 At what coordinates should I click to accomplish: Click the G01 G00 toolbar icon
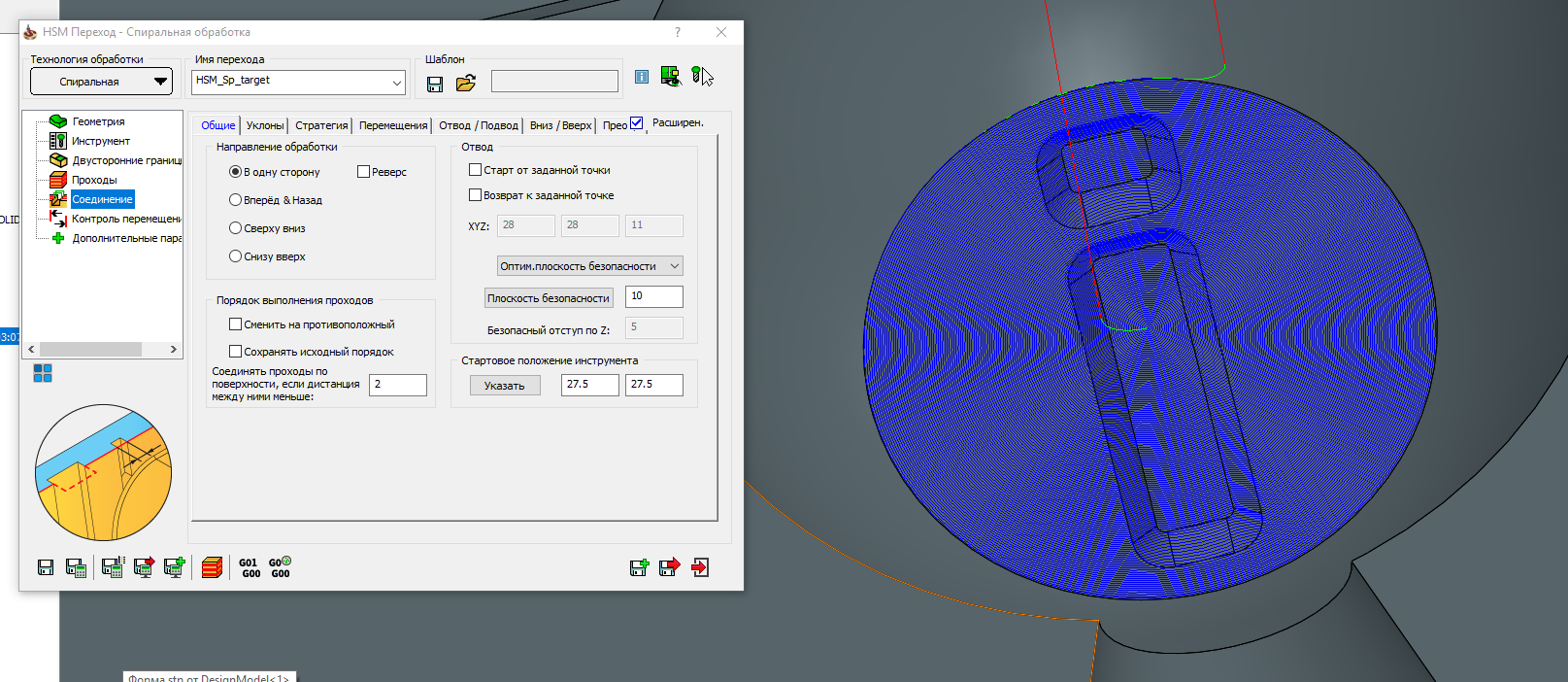(250, 568)
